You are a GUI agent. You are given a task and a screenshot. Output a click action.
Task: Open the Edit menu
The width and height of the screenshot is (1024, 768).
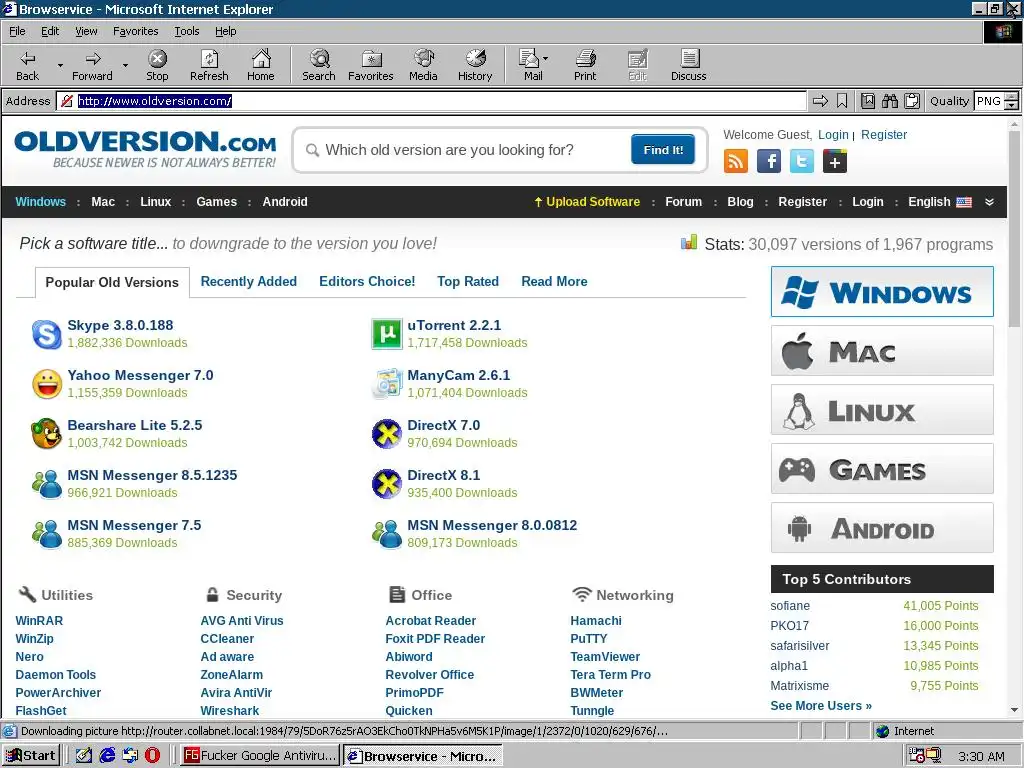50,31
